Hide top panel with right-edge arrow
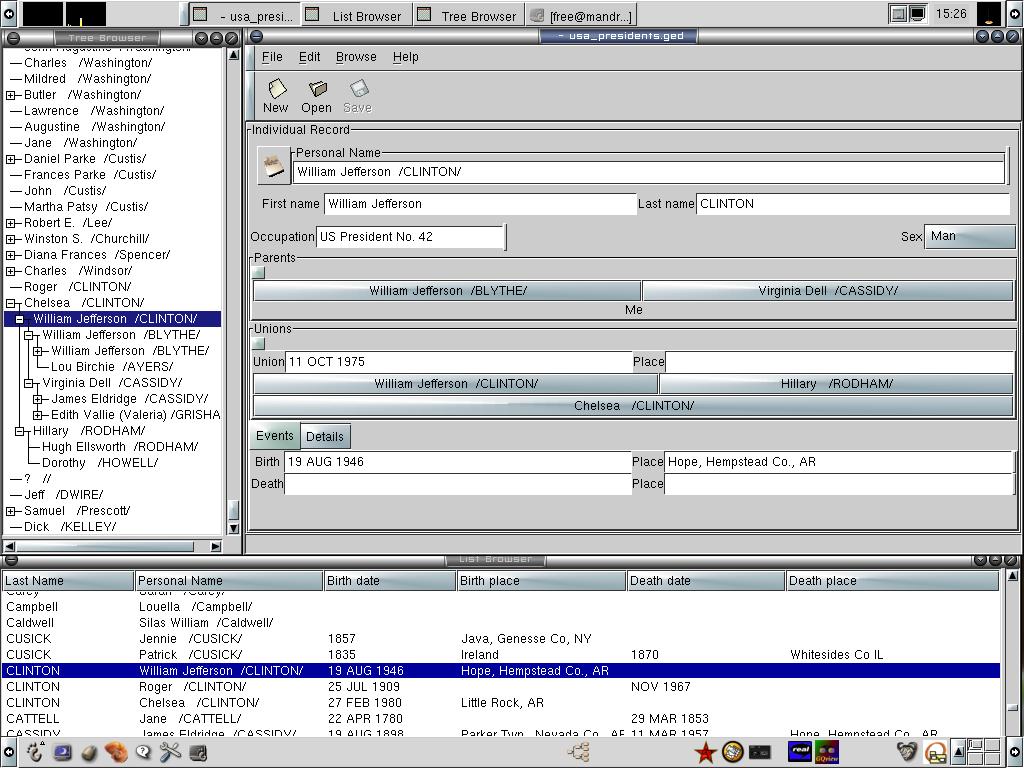The image size is (1024, 768). coord(1015,14)
